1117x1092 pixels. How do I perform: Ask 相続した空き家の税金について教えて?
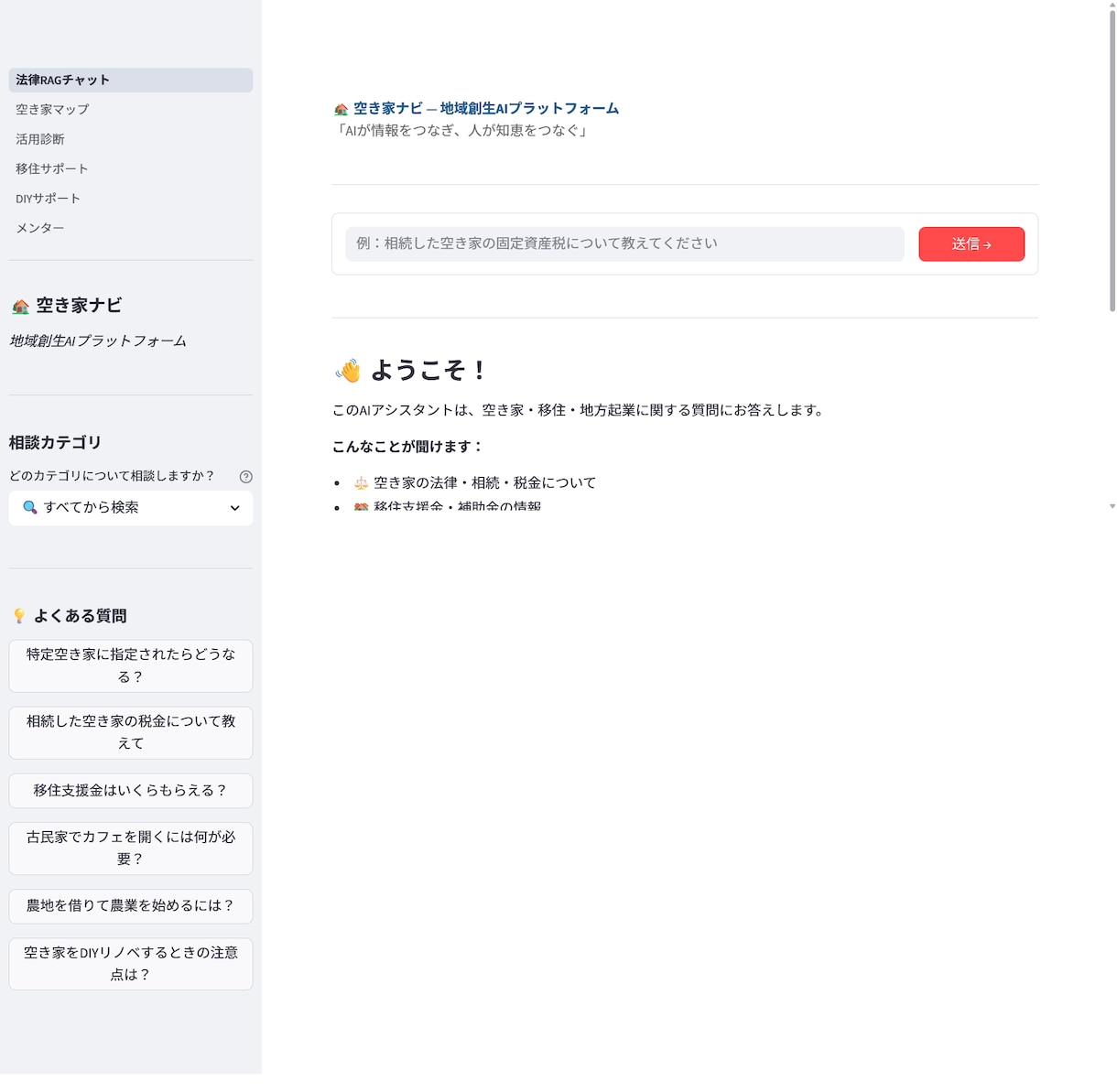131,732
